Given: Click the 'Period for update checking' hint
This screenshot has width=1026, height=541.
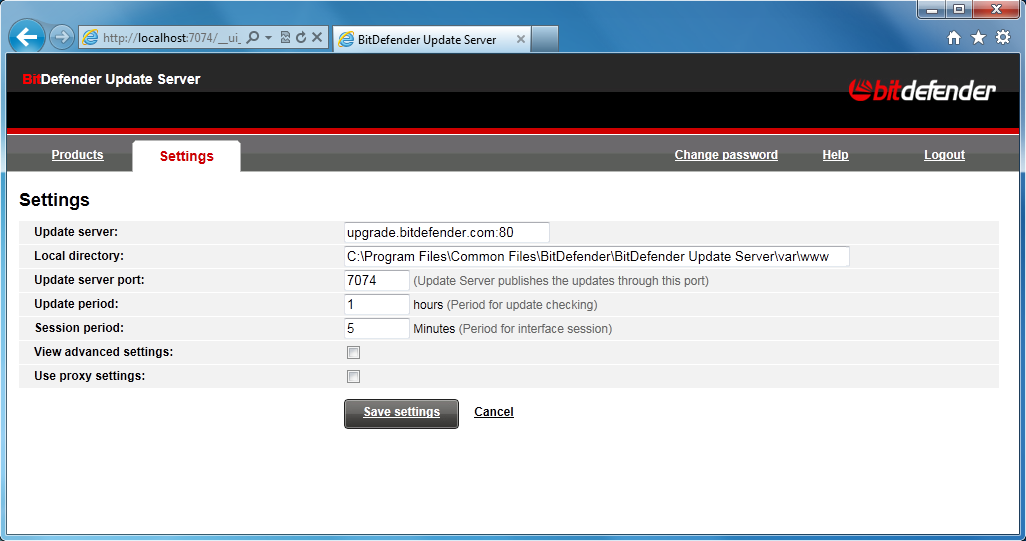Looking at the screenshot, I should point(522,305).
